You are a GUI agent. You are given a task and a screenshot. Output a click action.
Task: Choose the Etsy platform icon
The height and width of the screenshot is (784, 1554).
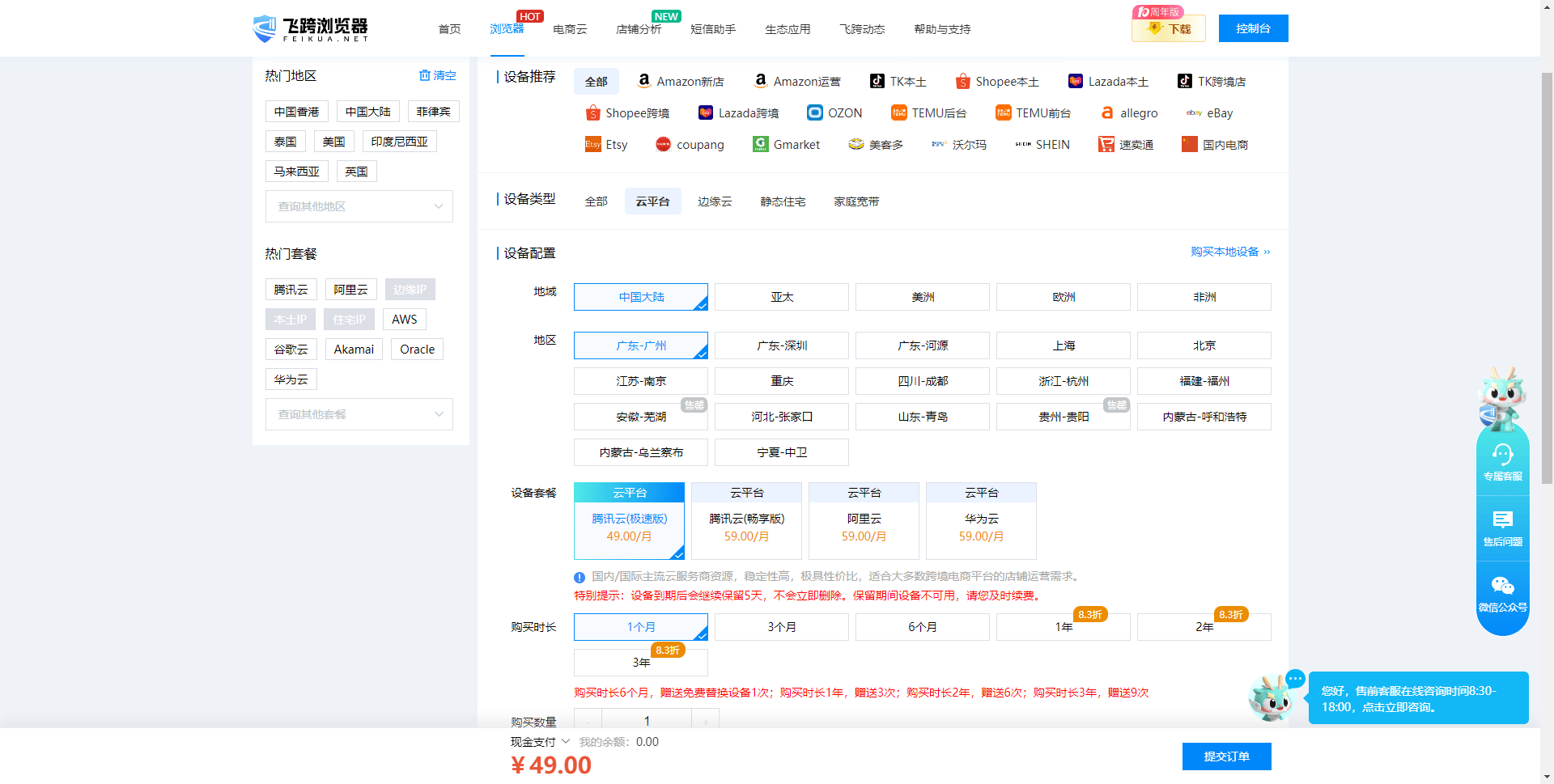tap(592, 145)
